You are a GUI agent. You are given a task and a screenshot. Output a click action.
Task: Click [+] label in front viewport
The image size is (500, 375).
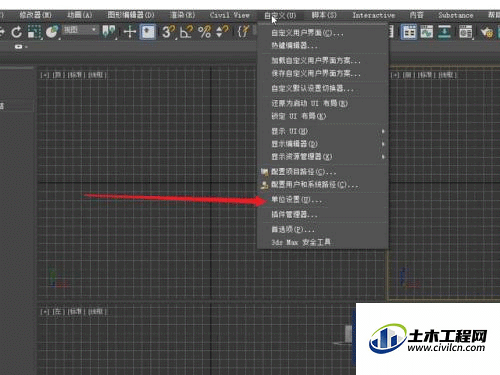(395, 75)
